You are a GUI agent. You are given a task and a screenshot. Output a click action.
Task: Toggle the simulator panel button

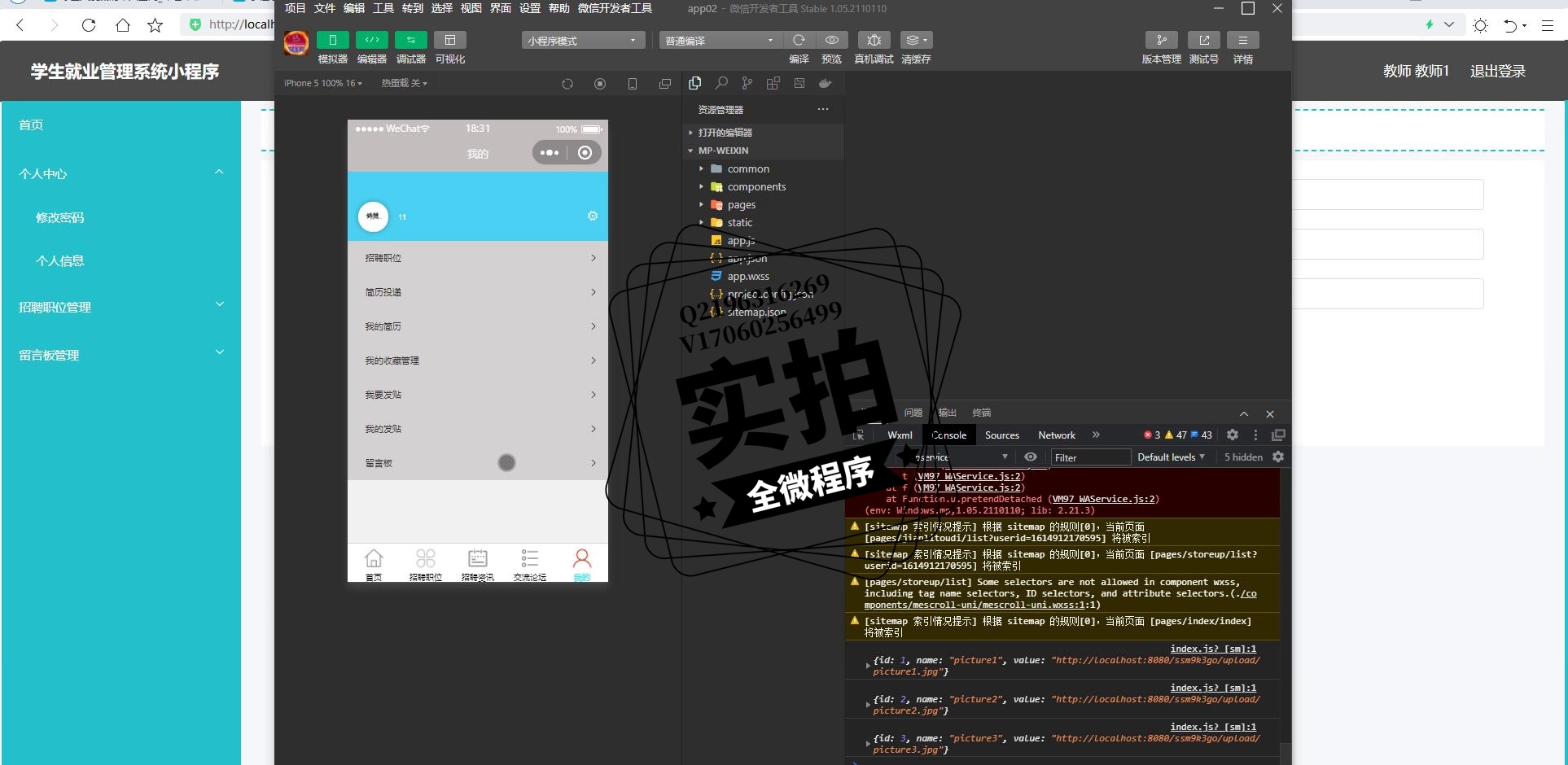click(x=332, y=40)
